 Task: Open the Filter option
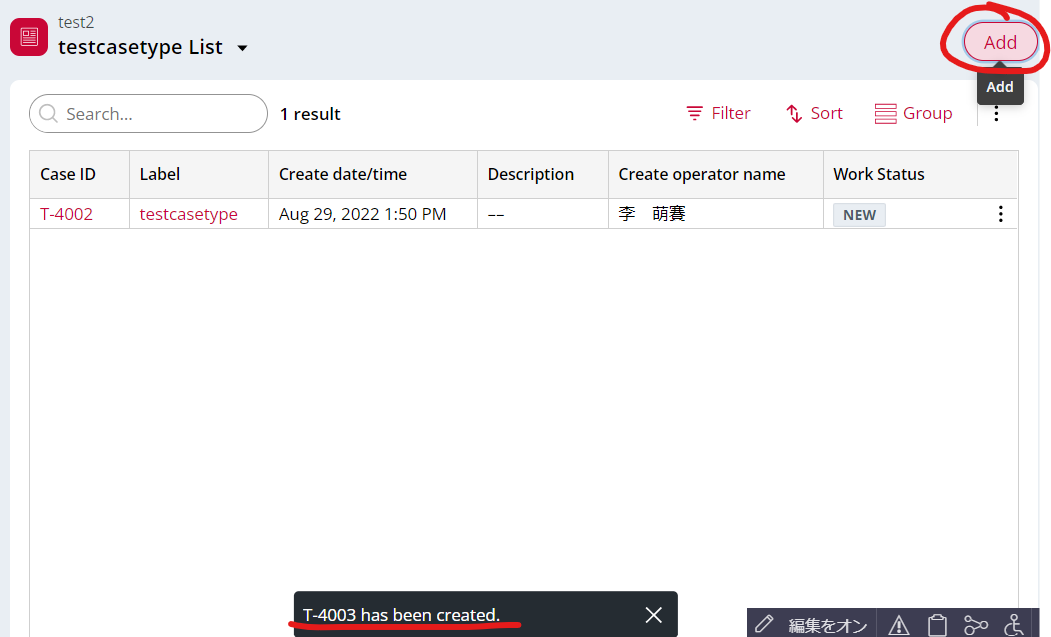[718, 113]
